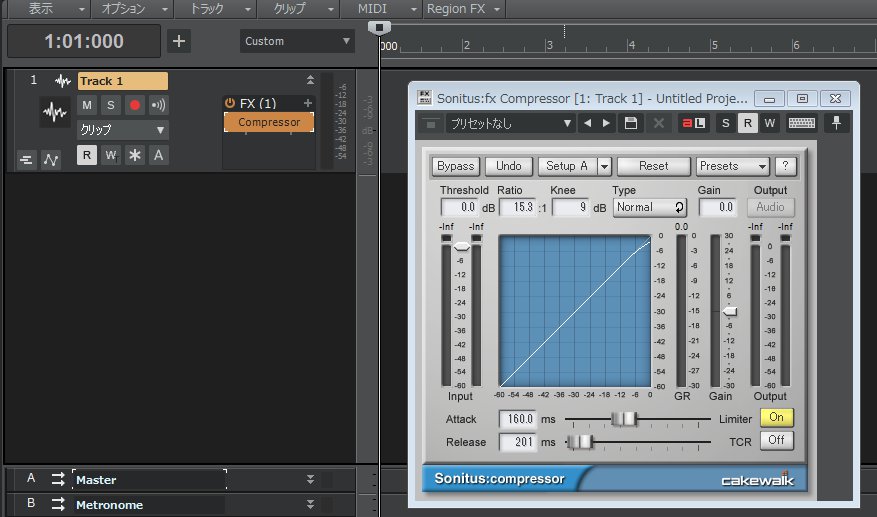Screen dimensions: 877x517
Task: Open compressor help question mark
Action: (785, 166)
